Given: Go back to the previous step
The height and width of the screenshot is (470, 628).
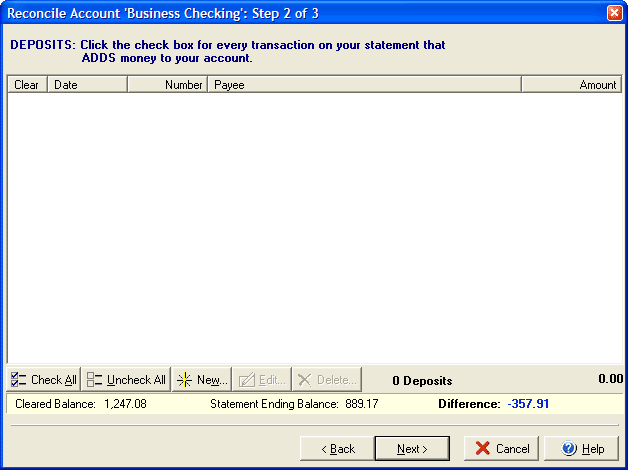Looking at the screenshot, I should point(336,449).
